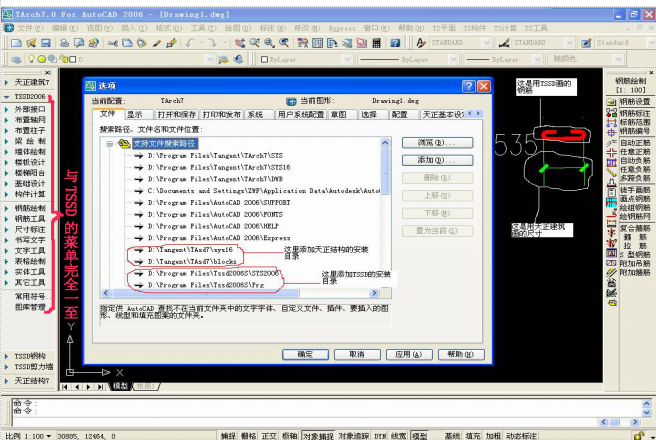Open the 文件(F) menu

point(30,28)
